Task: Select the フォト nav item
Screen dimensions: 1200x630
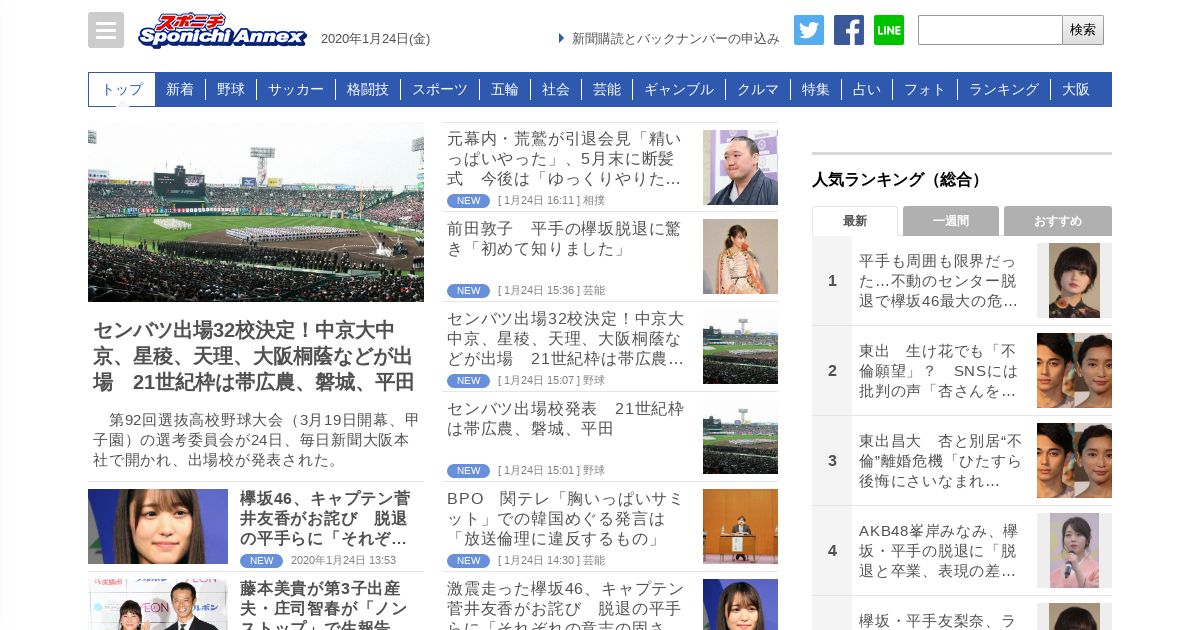Action: (x=925, y=89)
